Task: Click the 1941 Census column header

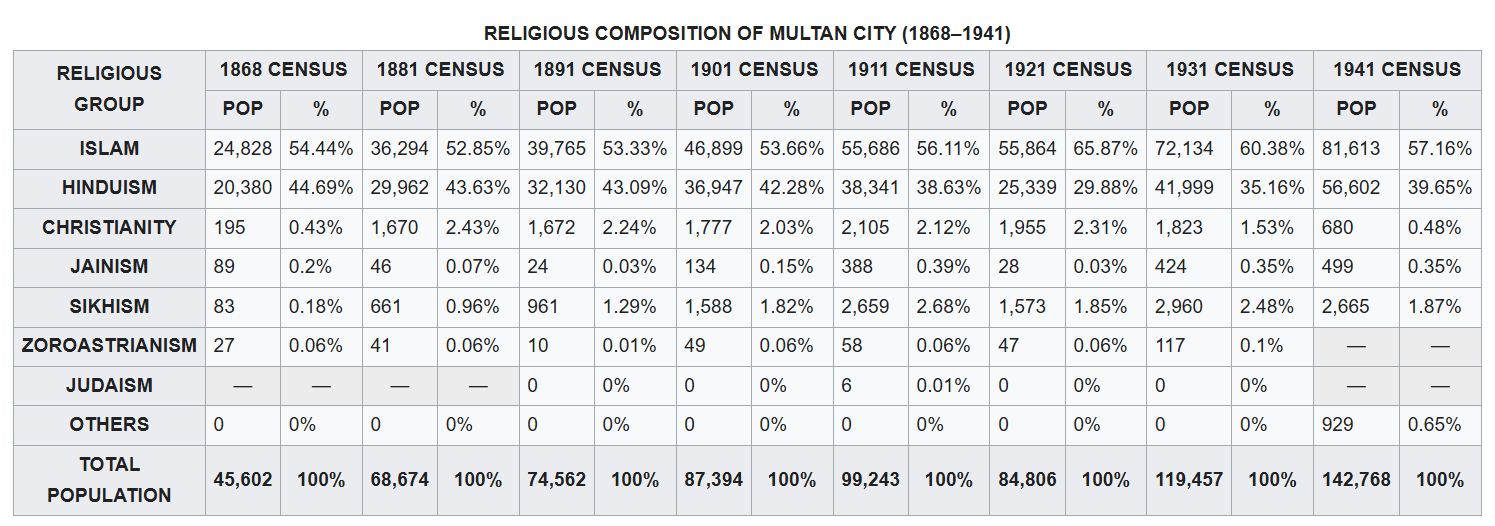Action: tap(1397, 69)
